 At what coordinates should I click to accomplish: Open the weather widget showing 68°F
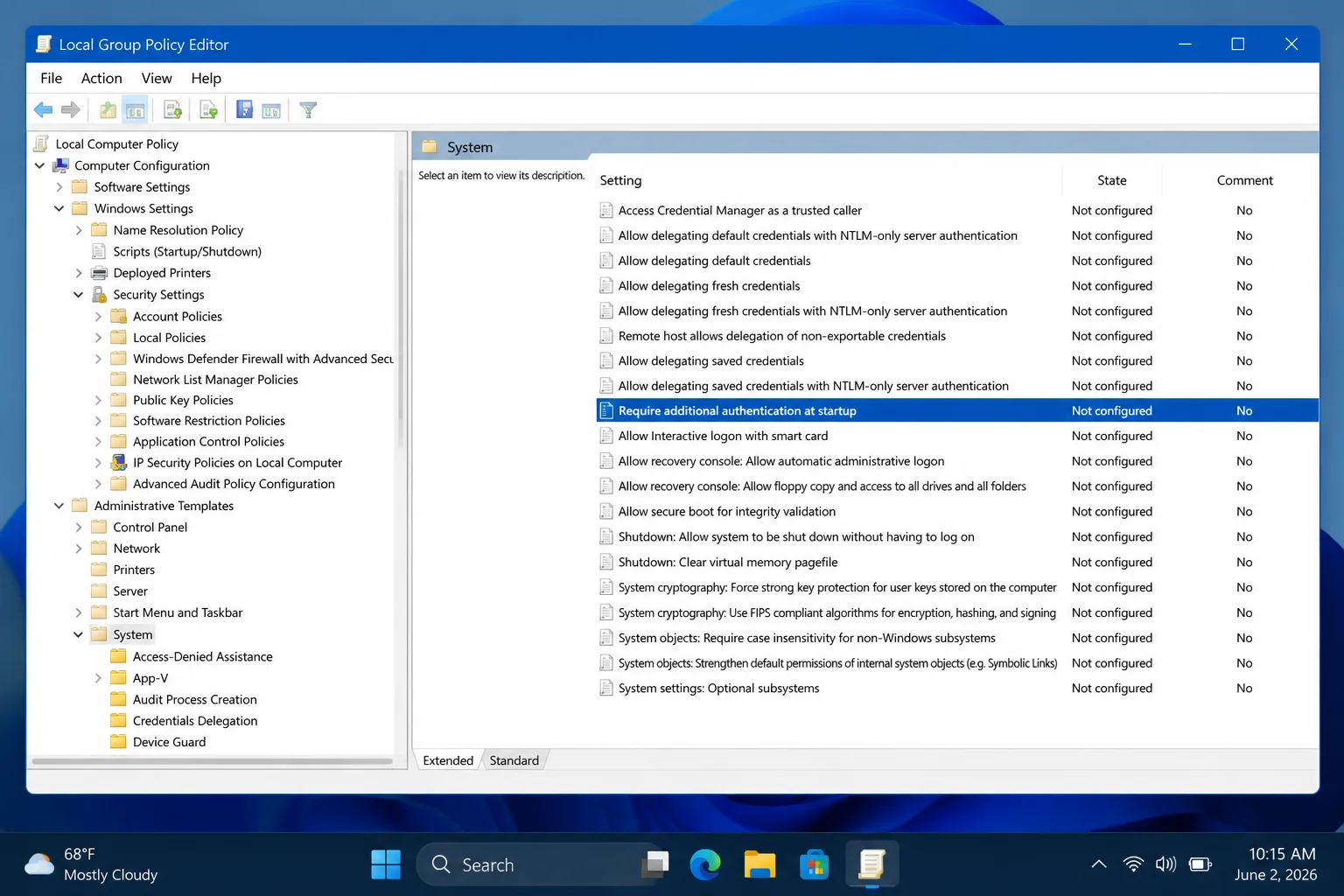coord(92,864)
